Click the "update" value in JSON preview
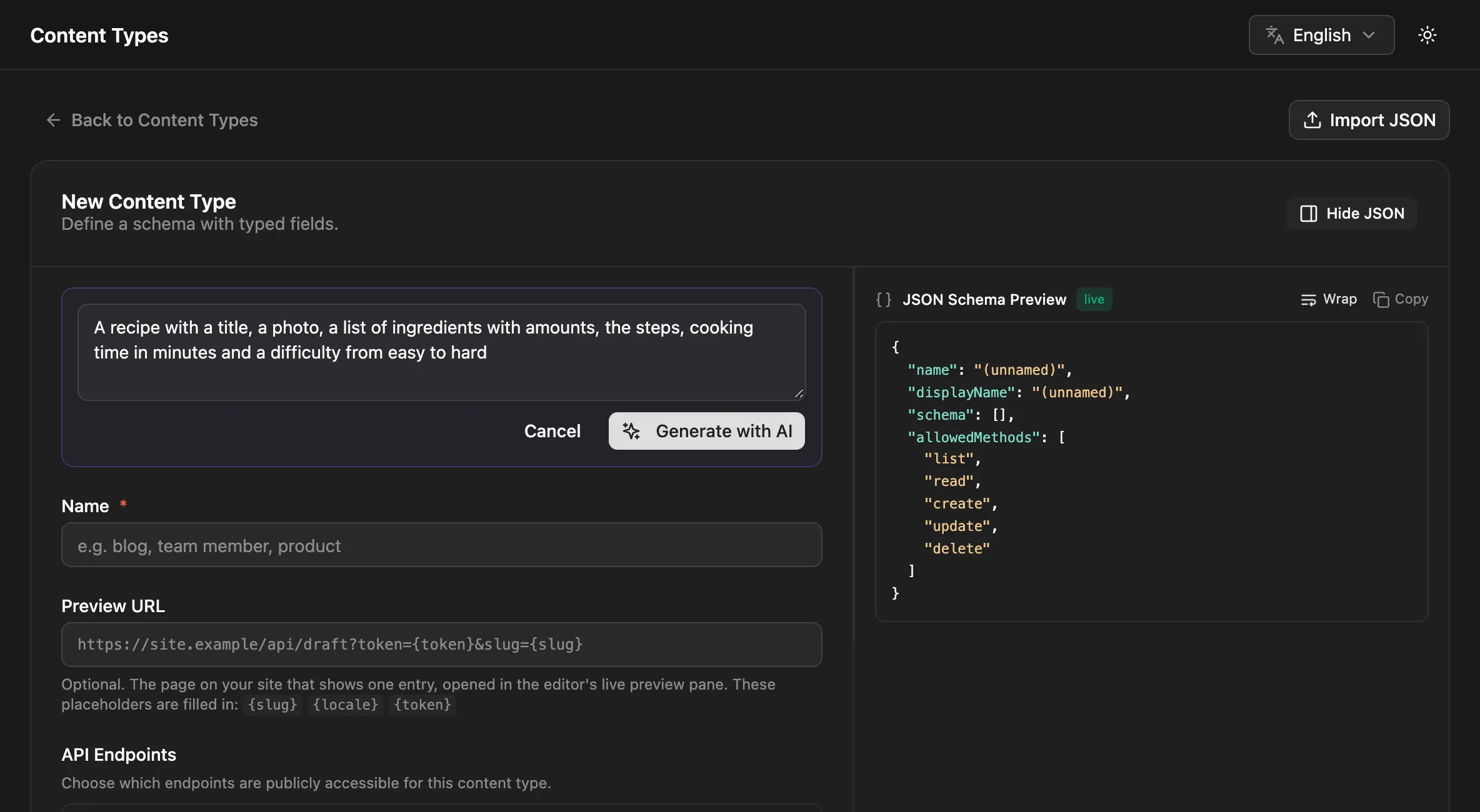This screenshot has height=812, width=1480. [x=957, y=526]
